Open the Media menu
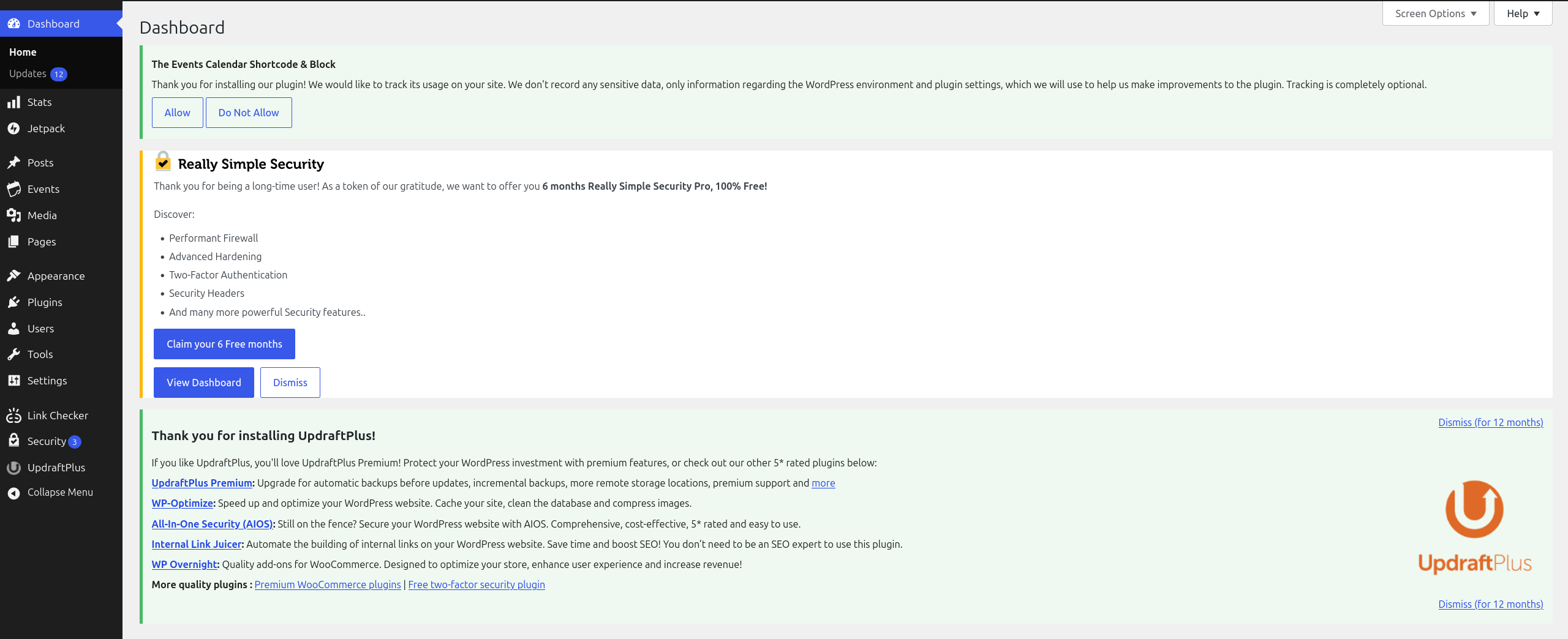This screenshot has width=1568, height=639. pyautogui.click(x=61, y=215)
